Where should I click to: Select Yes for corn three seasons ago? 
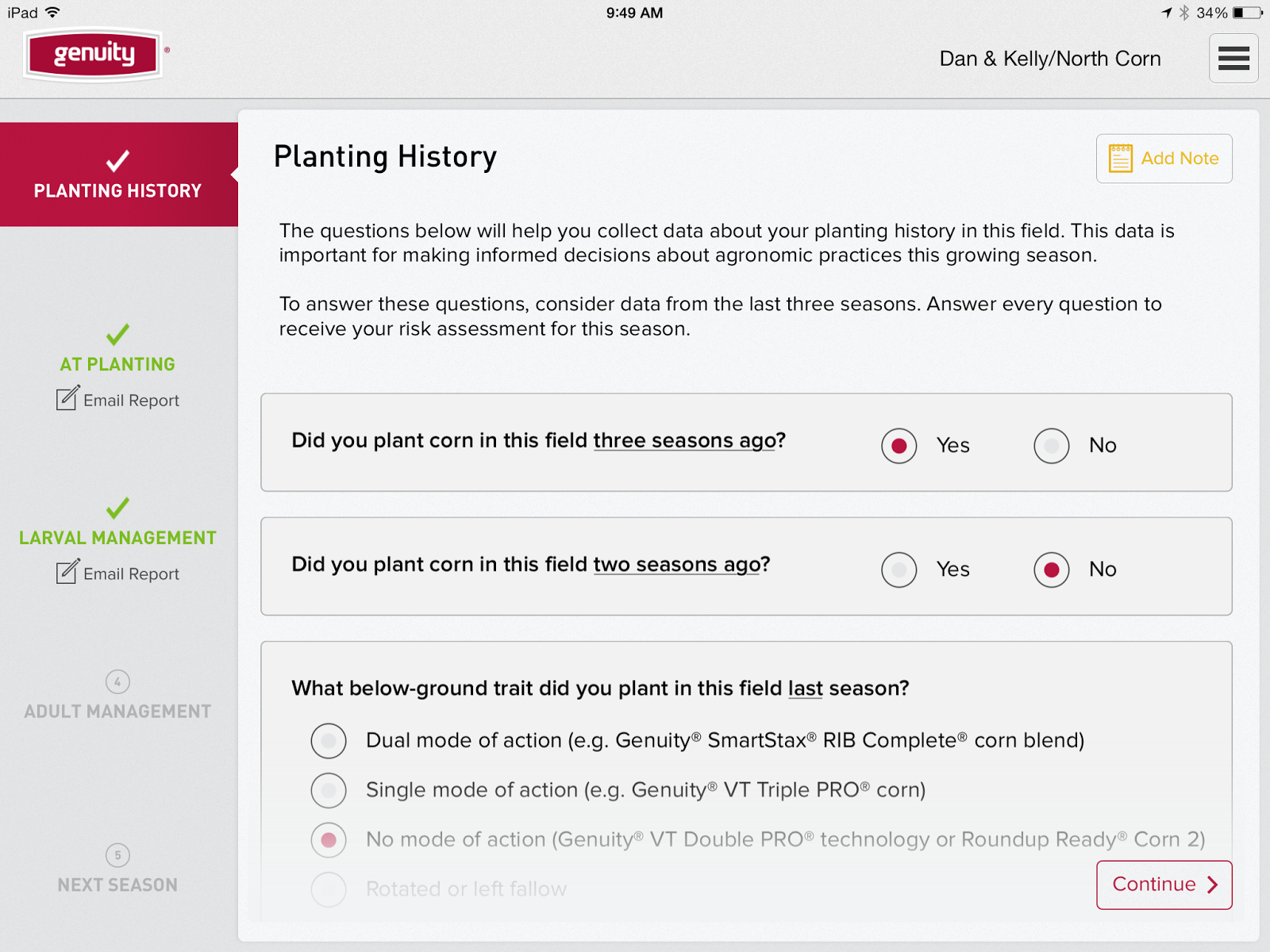899,446
